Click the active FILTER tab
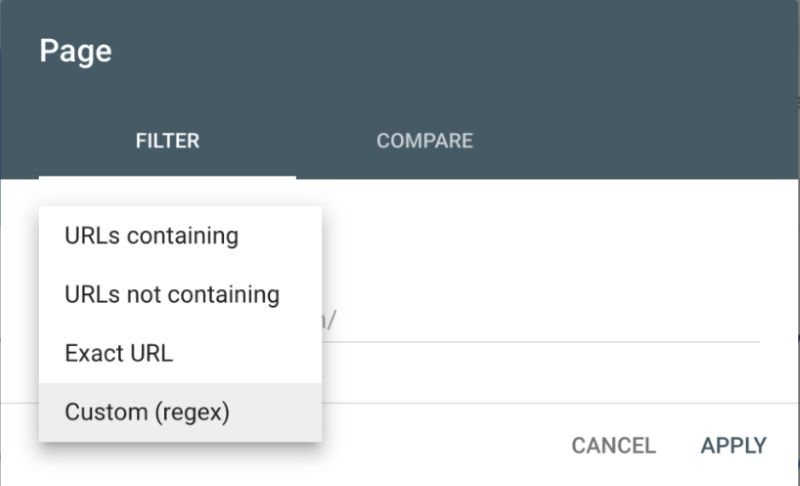 (167, 141)
